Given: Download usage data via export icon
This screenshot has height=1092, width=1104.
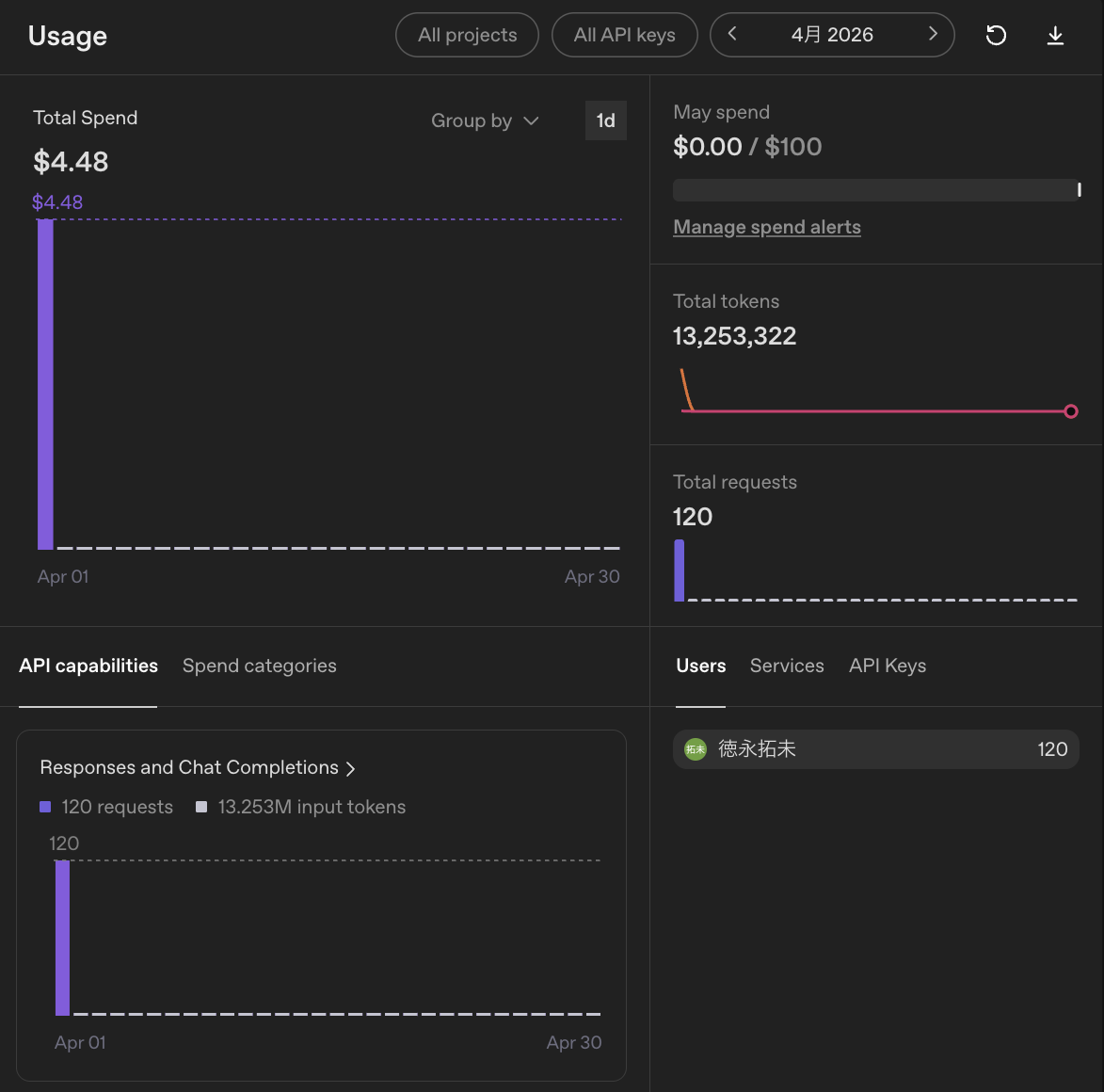Looking at the screenshot, I should pos(1055,35).
